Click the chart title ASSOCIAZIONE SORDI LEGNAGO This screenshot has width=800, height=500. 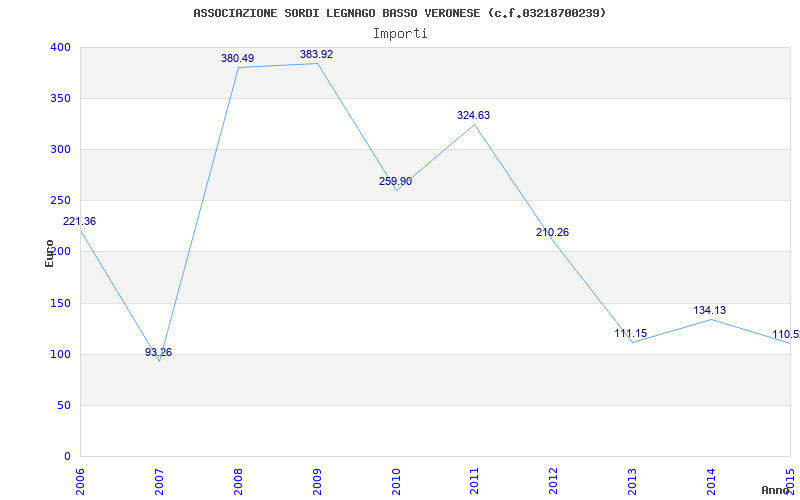tap(400, 13)
